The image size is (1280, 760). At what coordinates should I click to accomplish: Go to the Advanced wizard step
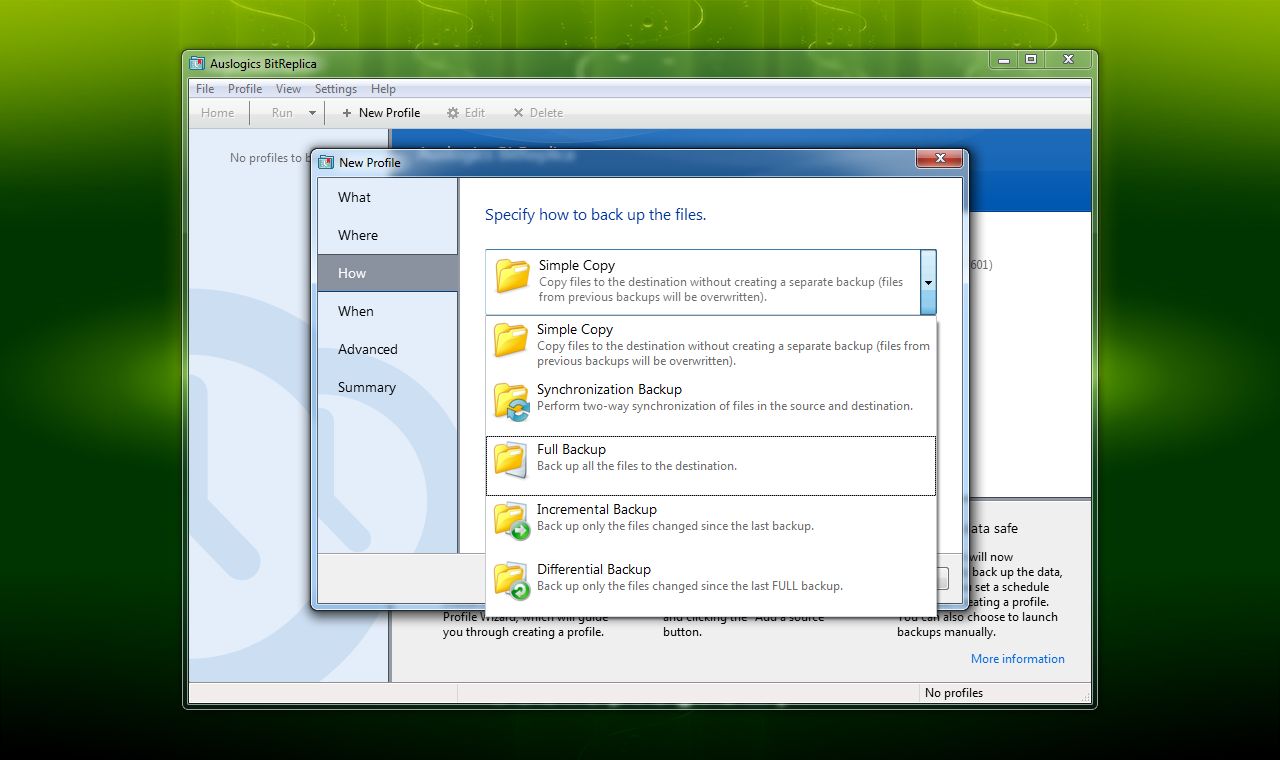pos(388,349)
